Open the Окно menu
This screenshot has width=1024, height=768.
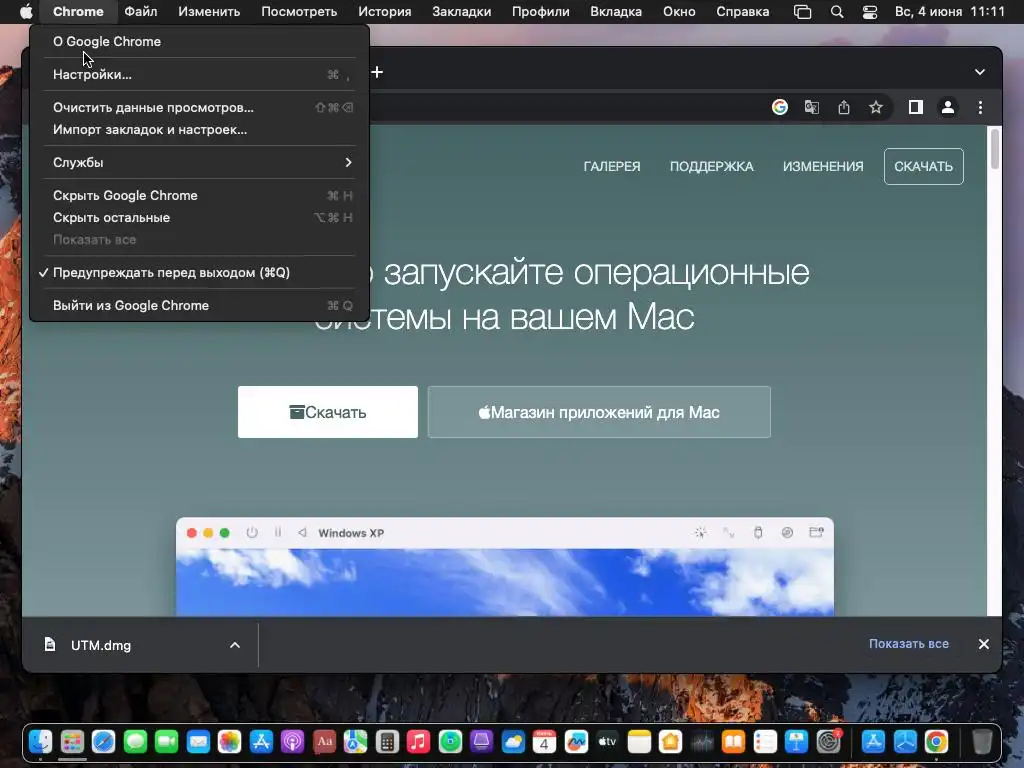679,12
